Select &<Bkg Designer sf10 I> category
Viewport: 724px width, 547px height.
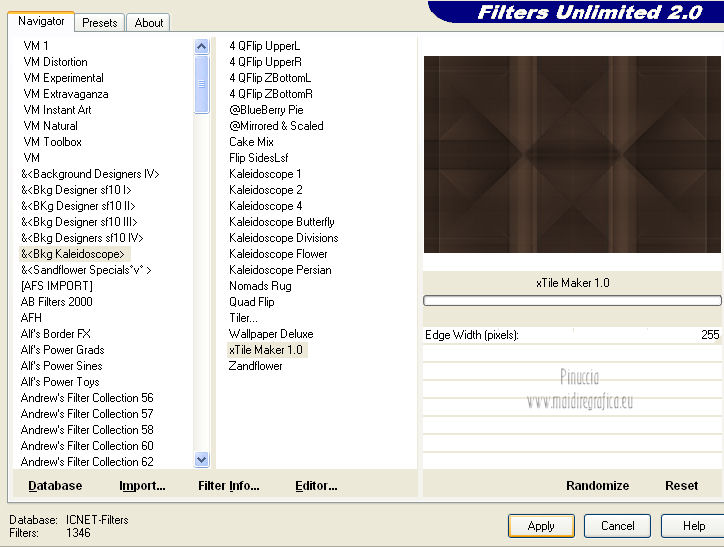(x=76, y=190)
